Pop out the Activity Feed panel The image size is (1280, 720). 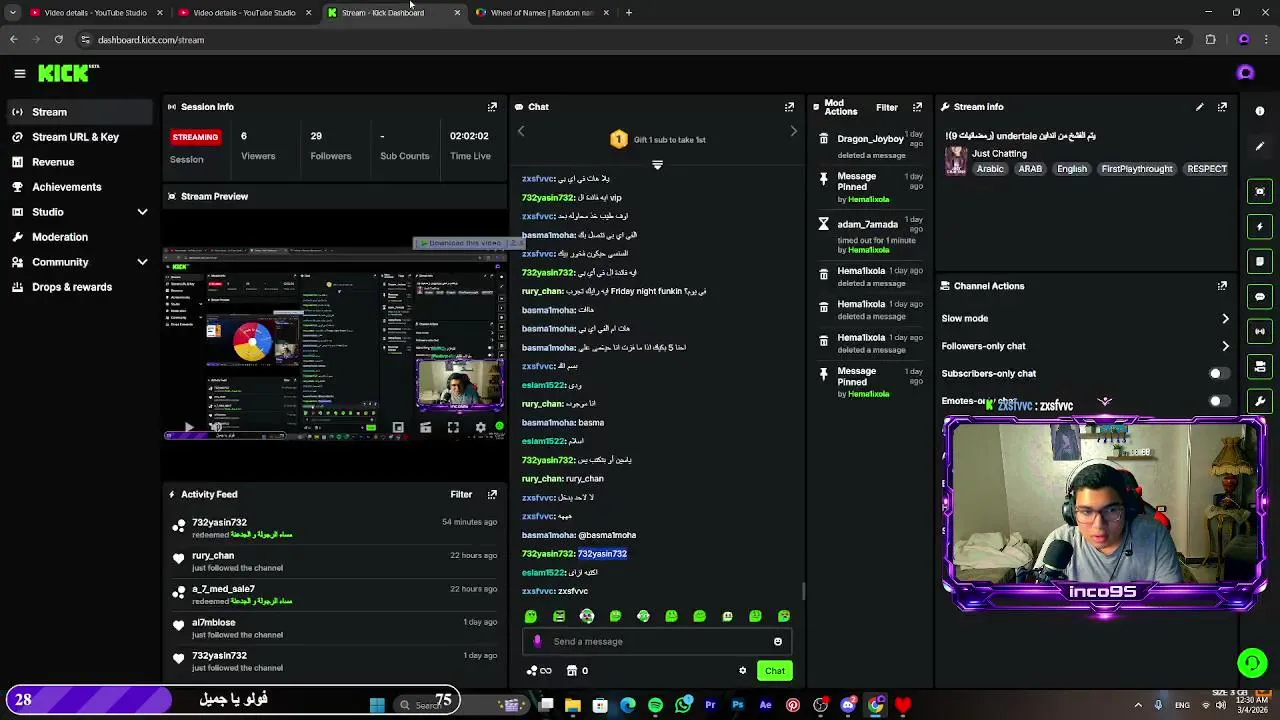[x=492, y=494]
